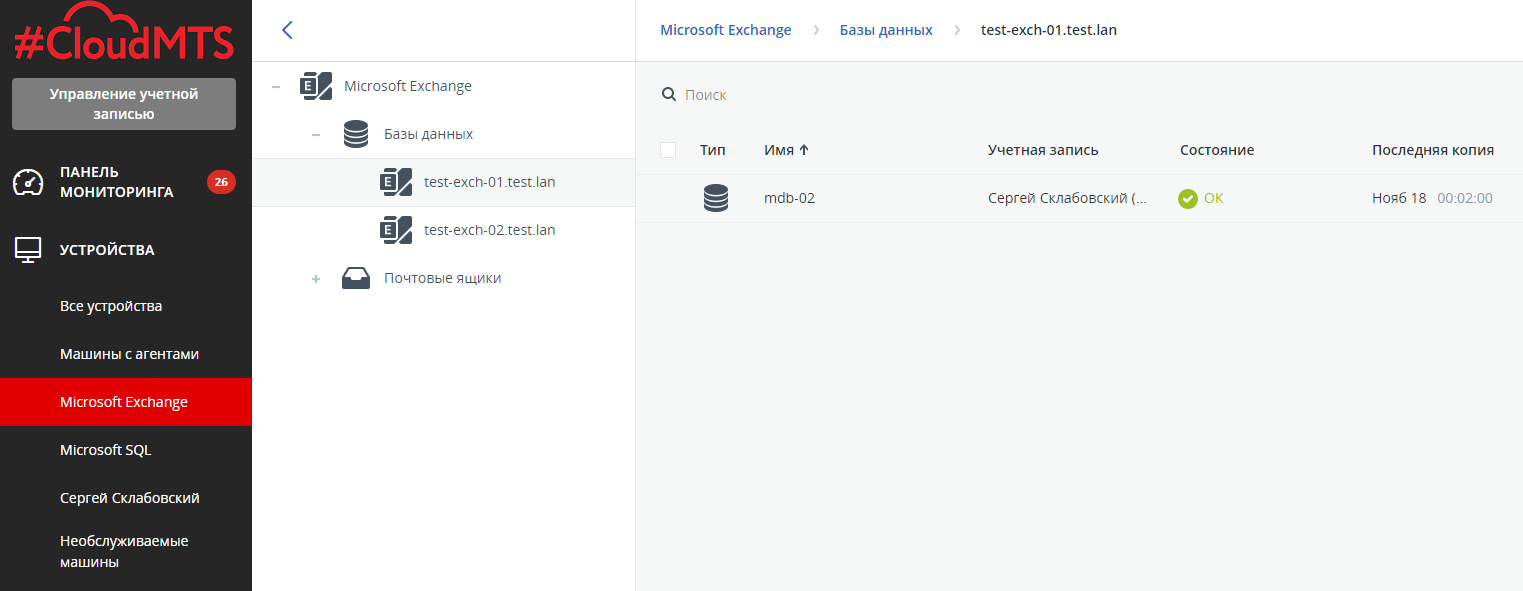Click the monitoring dashboard gauge icon

click(x=28, y=182)
